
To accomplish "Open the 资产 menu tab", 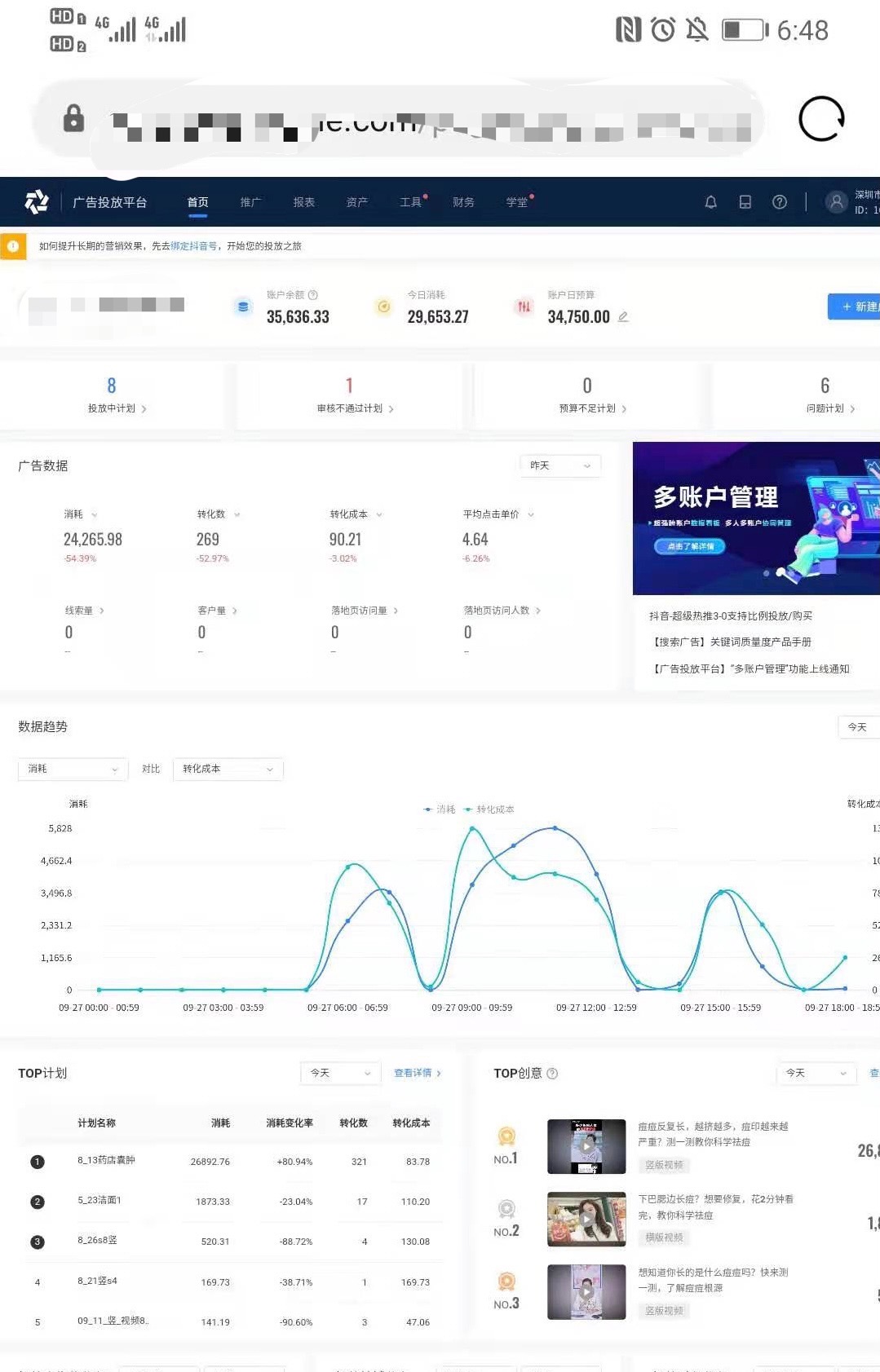I will pyautogui.click(x=357, y=202).
